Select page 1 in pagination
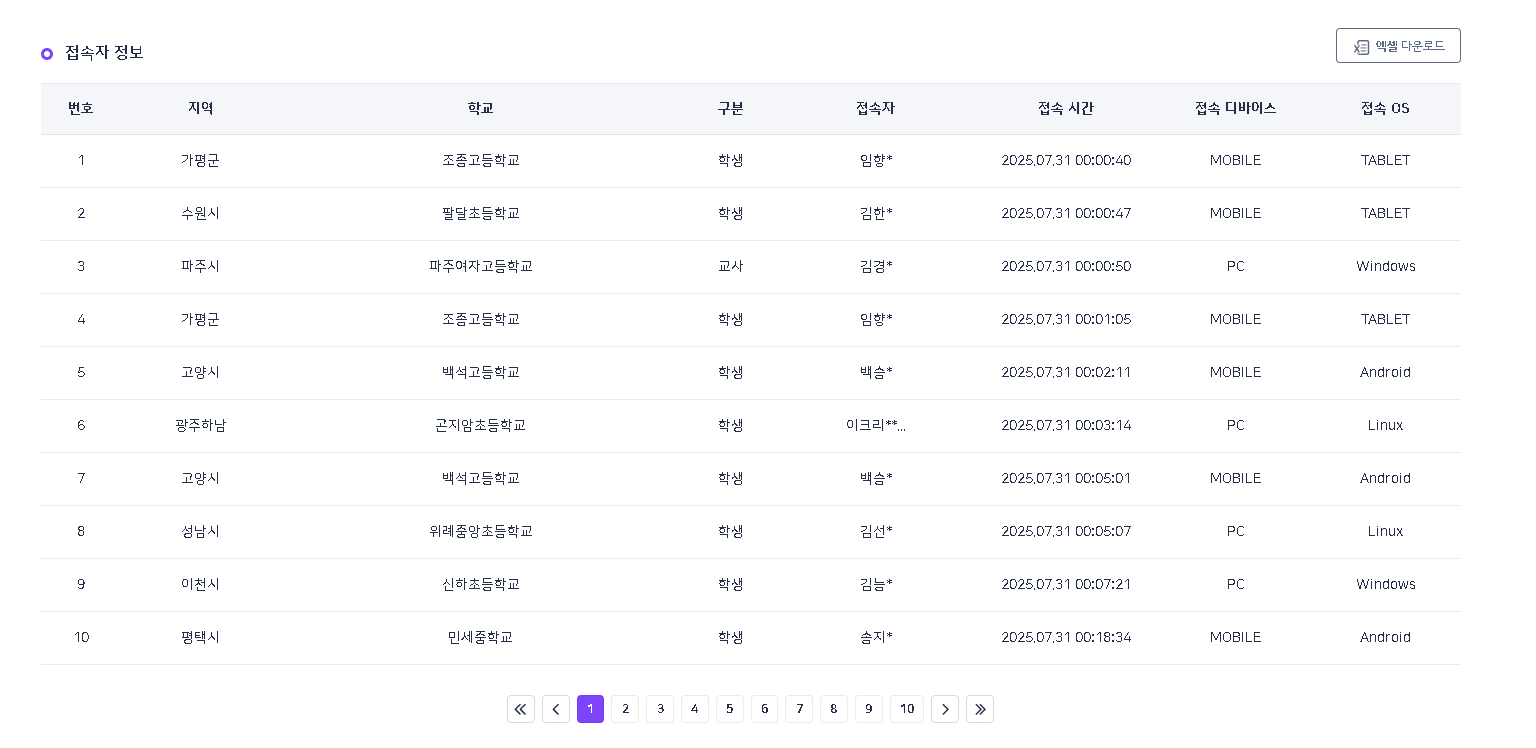This screenshot has height=748, width=1536. tap(590, 709)
